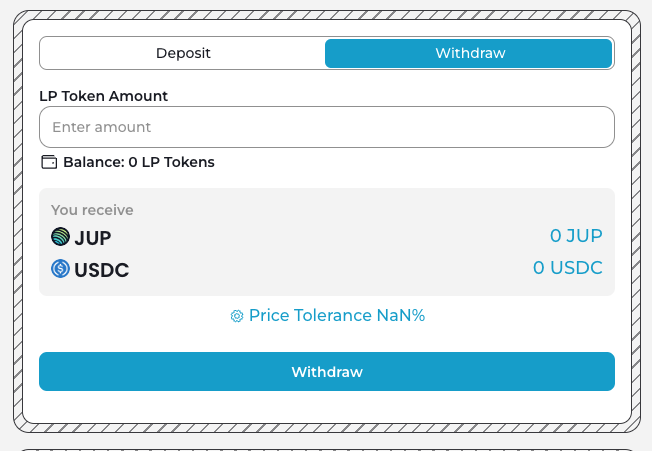The height and width of the screenshot is (451, 652).
Task: Click the wallet balance icon
Action: [49, 162]
